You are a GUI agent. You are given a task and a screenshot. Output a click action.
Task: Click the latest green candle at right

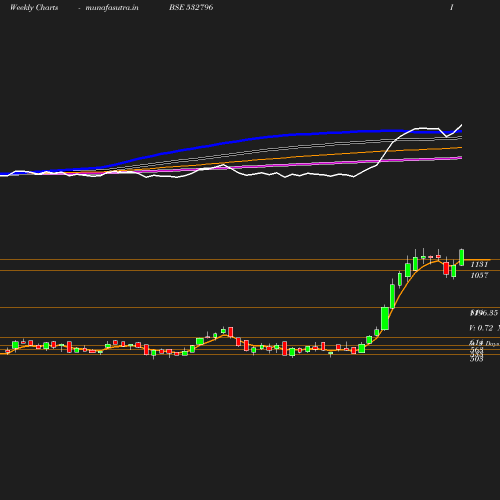(x=462, y=257)
